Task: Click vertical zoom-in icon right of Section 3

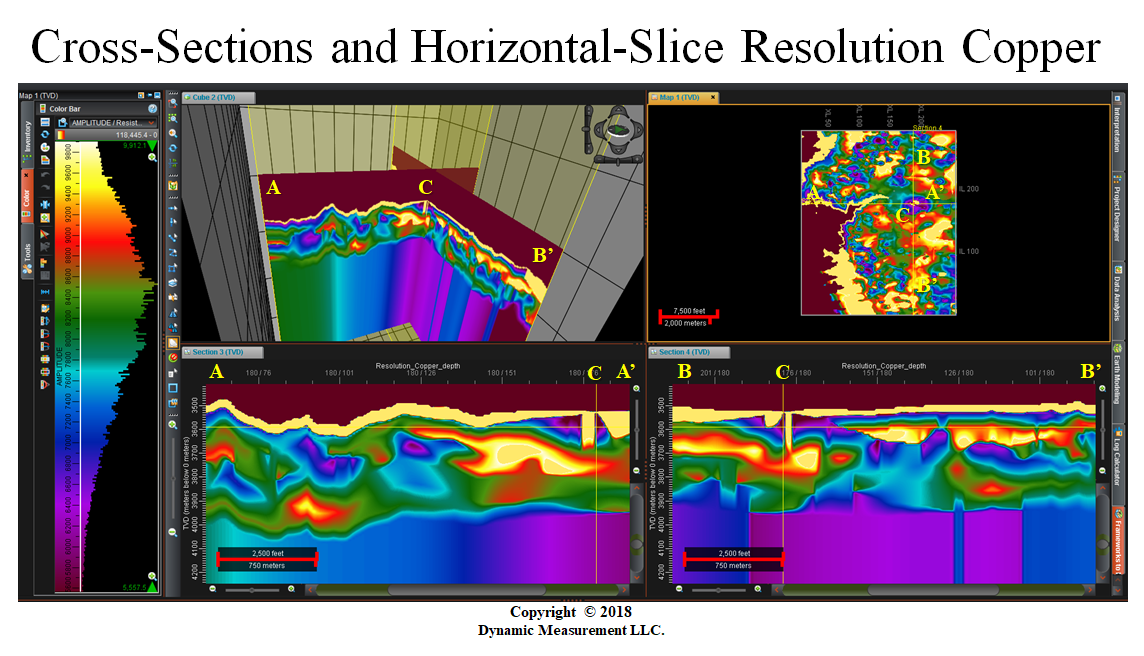Action: click(x=636, y=390)
